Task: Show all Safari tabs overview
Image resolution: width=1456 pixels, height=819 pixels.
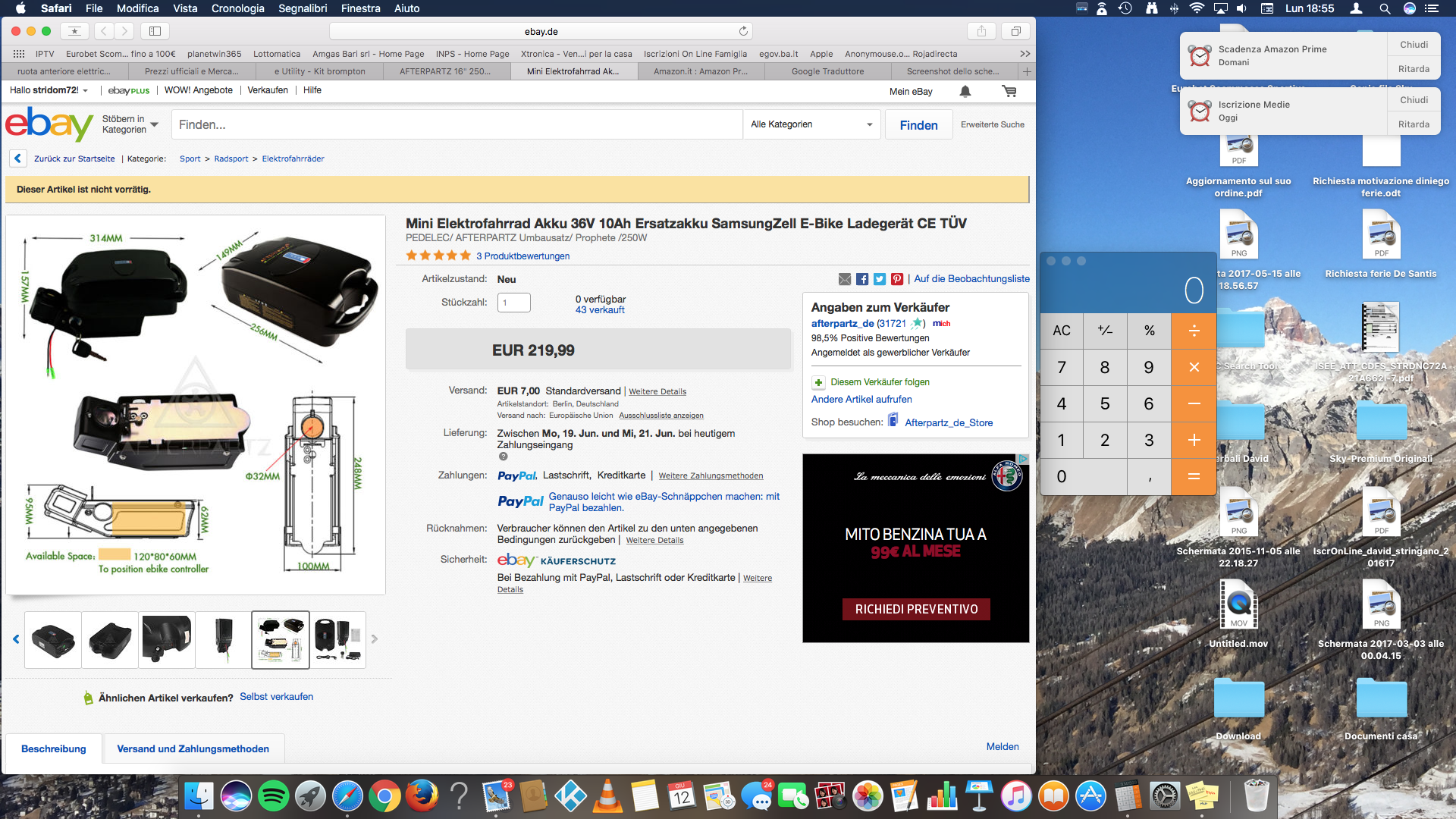Action: pyautogui.click(x=1015, y=31)
